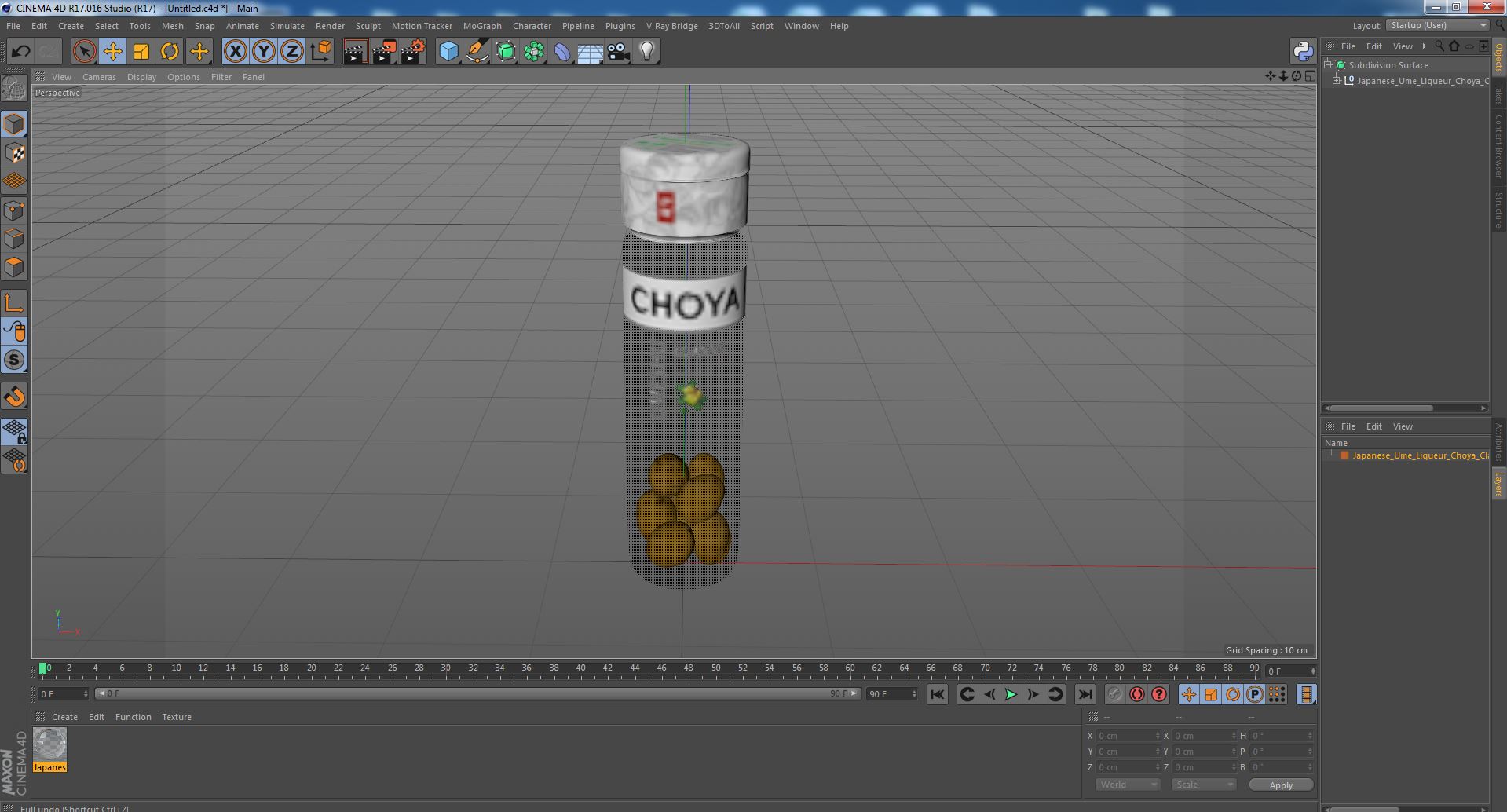Screen dimensions: 1507x812
Task: Add a Subdivision Surface generator
Action: (506, 52)
